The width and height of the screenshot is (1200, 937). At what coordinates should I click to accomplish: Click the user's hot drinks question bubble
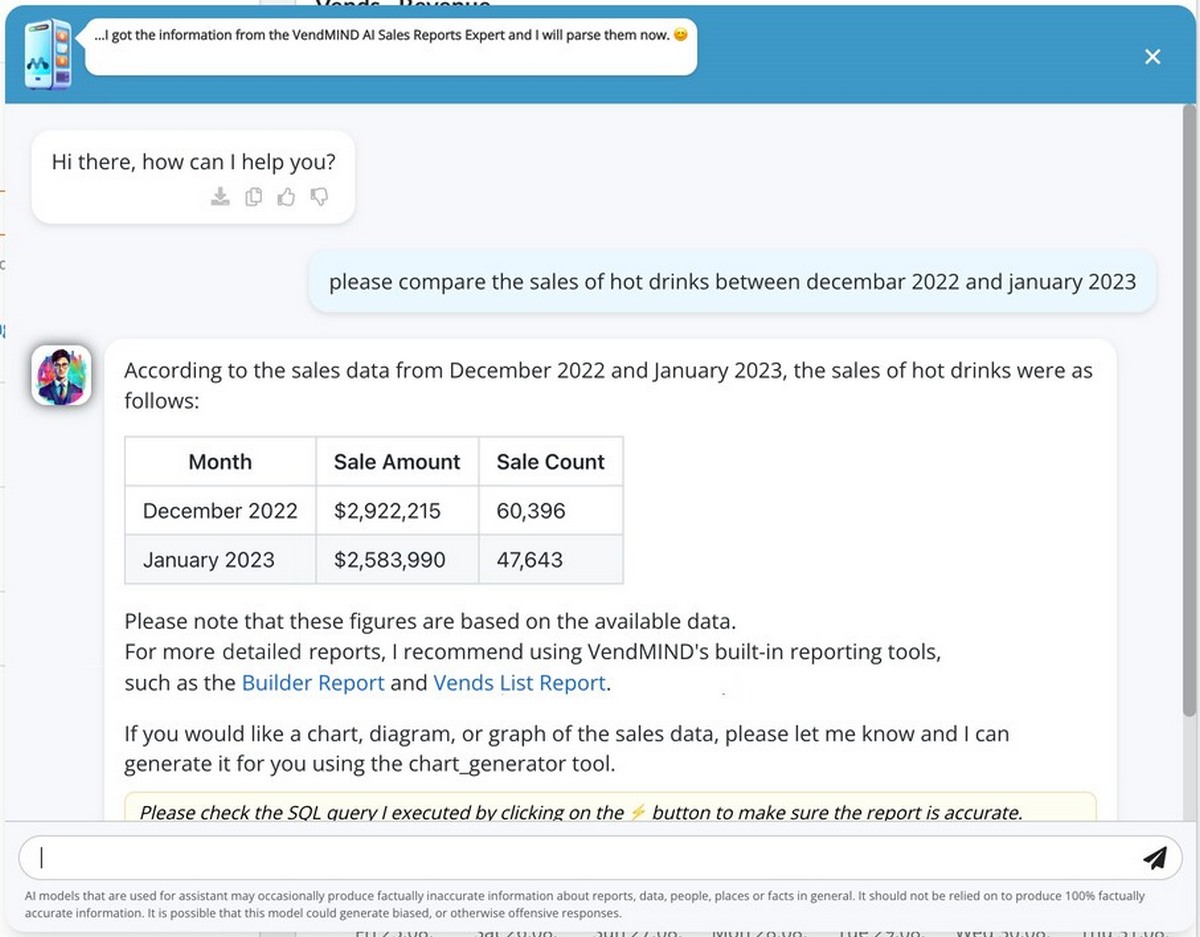click(x=732, y=282)
